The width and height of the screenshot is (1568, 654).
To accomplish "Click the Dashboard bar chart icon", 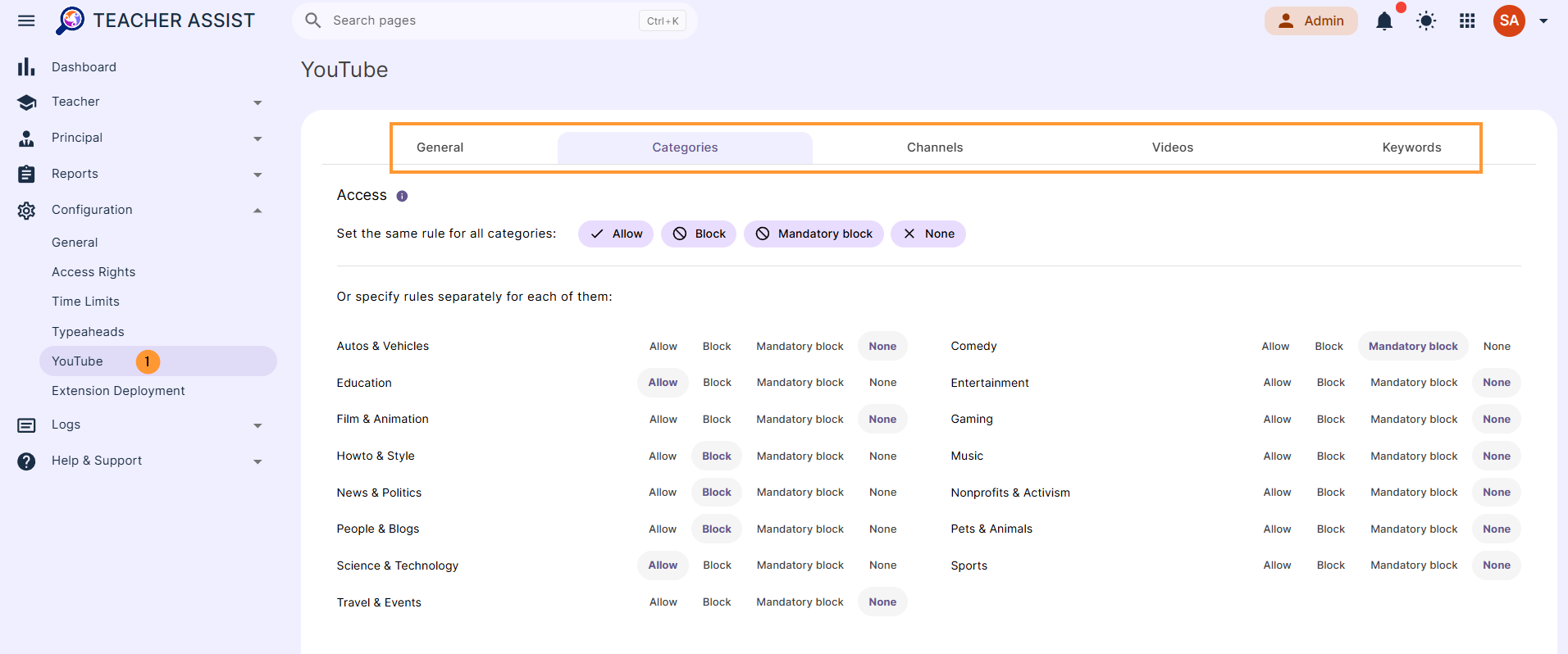I will (x=26, y=66).
